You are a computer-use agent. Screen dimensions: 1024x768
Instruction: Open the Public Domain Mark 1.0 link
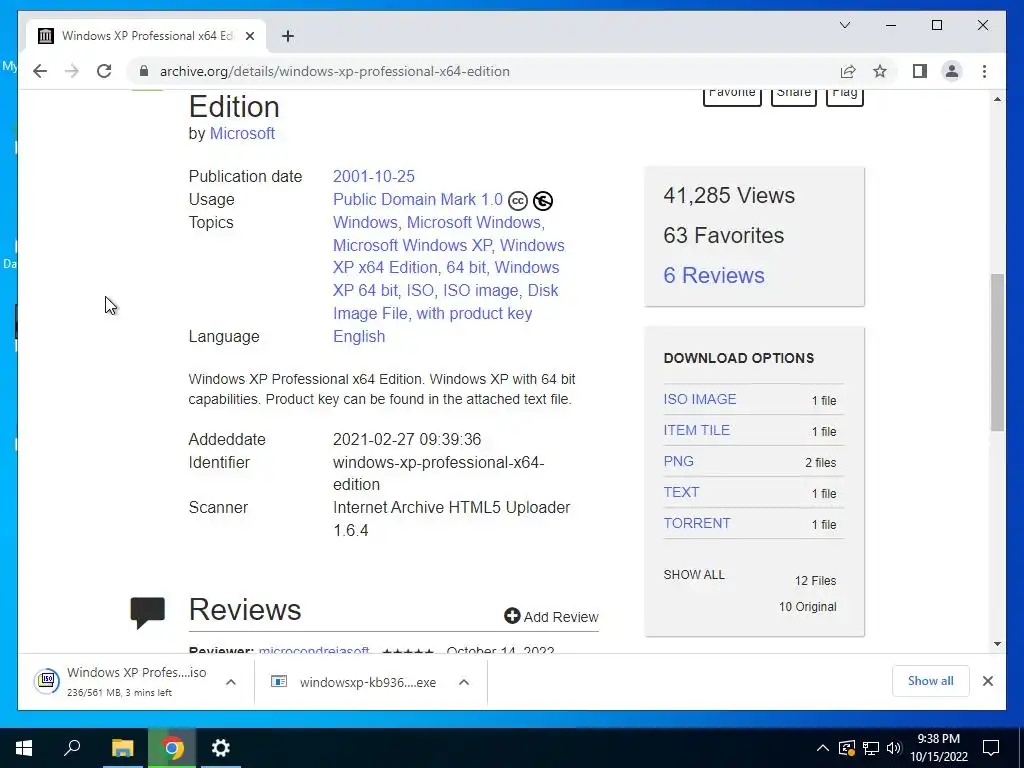pyautogui.click(x=418, y=199)
